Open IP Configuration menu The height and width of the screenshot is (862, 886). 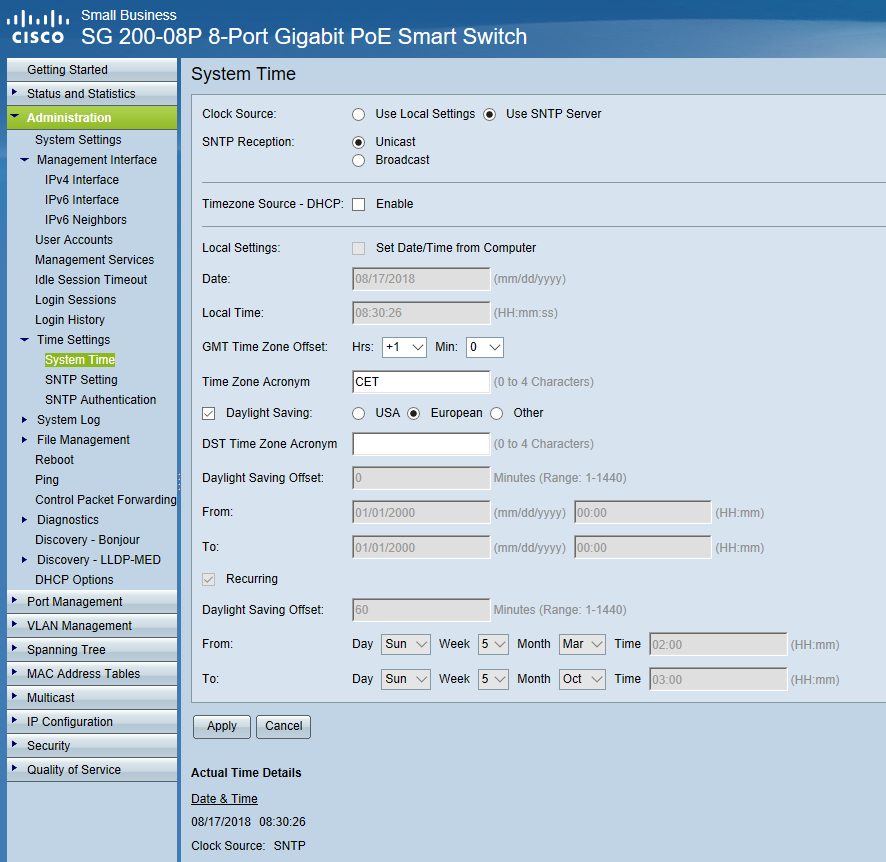(92, 722)
